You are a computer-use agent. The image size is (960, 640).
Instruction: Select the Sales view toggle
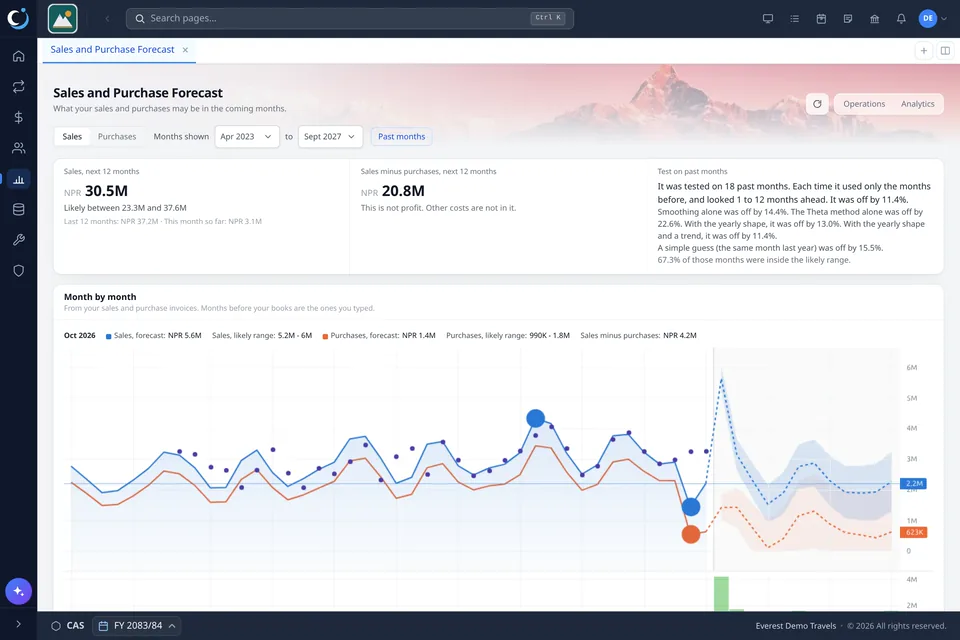[72, 137]
